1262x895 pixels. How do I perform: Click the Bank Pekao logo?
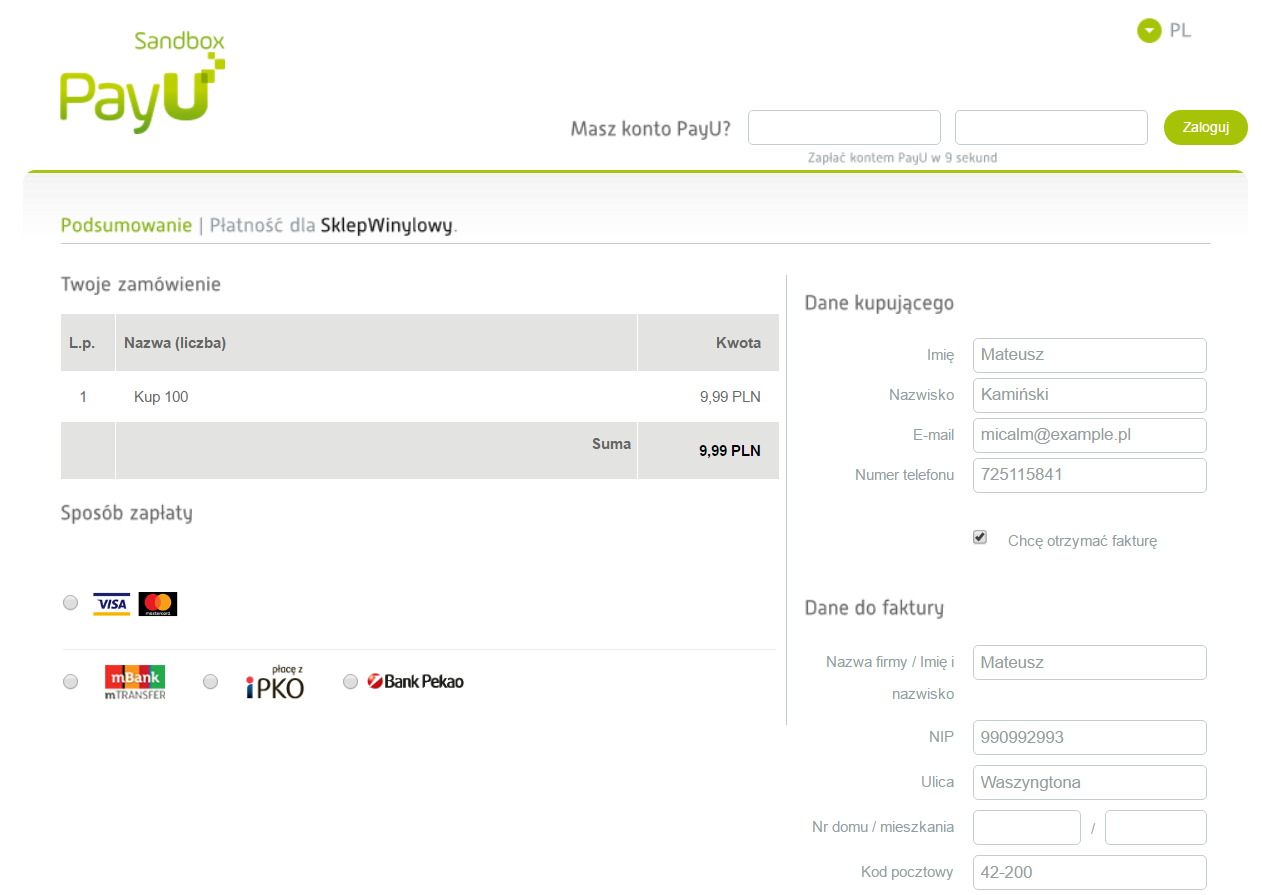(x=415, y=682)
